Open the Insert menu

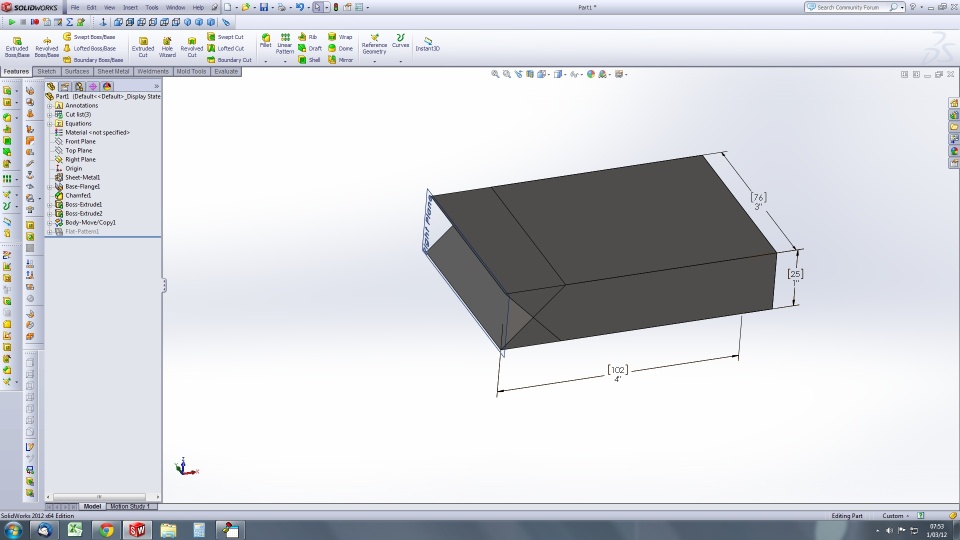point(130,7)
